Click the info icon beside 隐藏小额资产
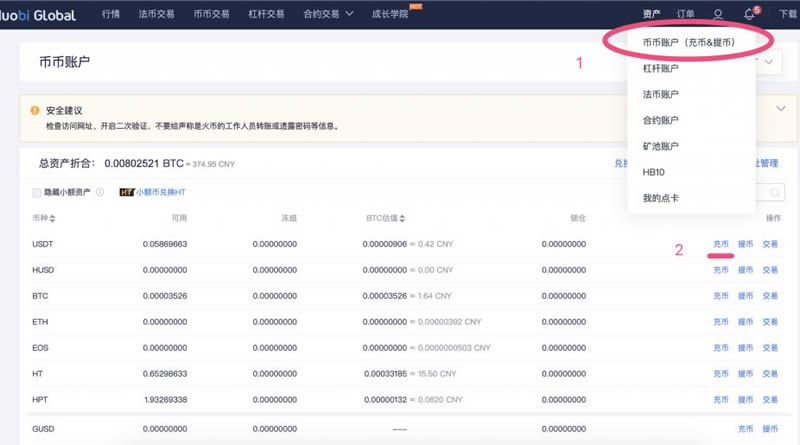 tap(100, 191)
